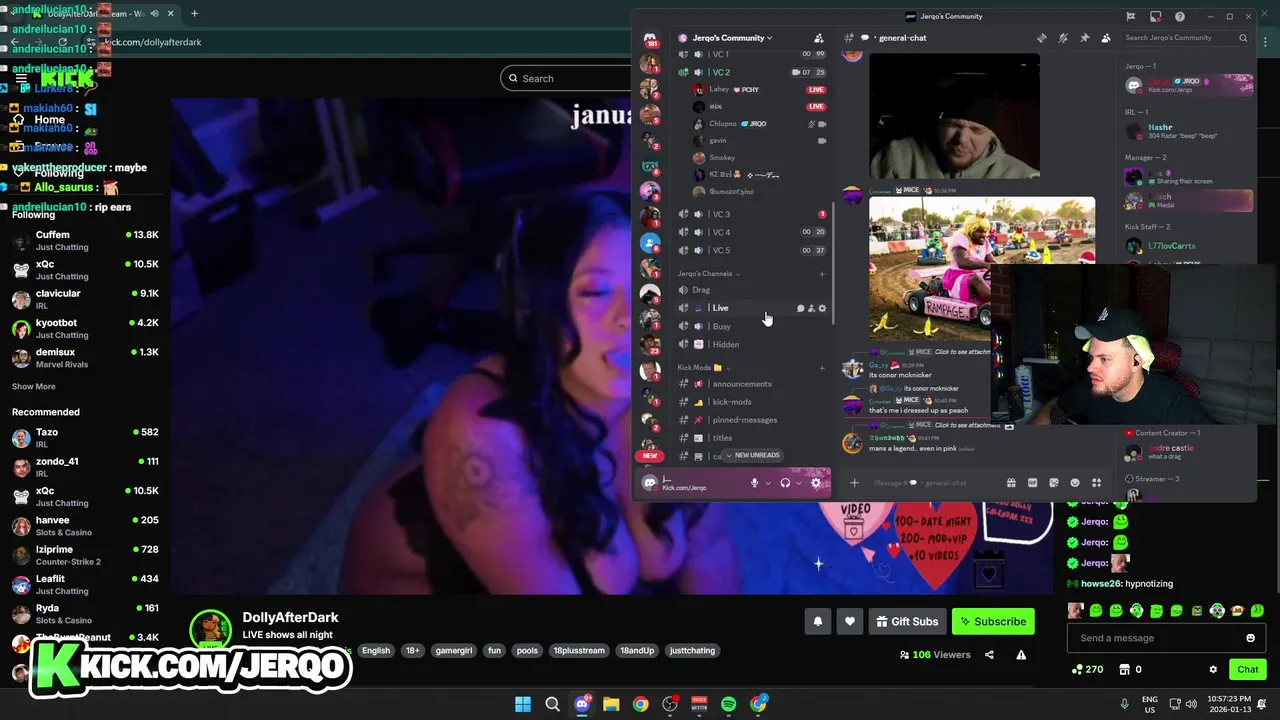
Task: Click the Subscribe button on Kick
Action: [x=993, y=621]
